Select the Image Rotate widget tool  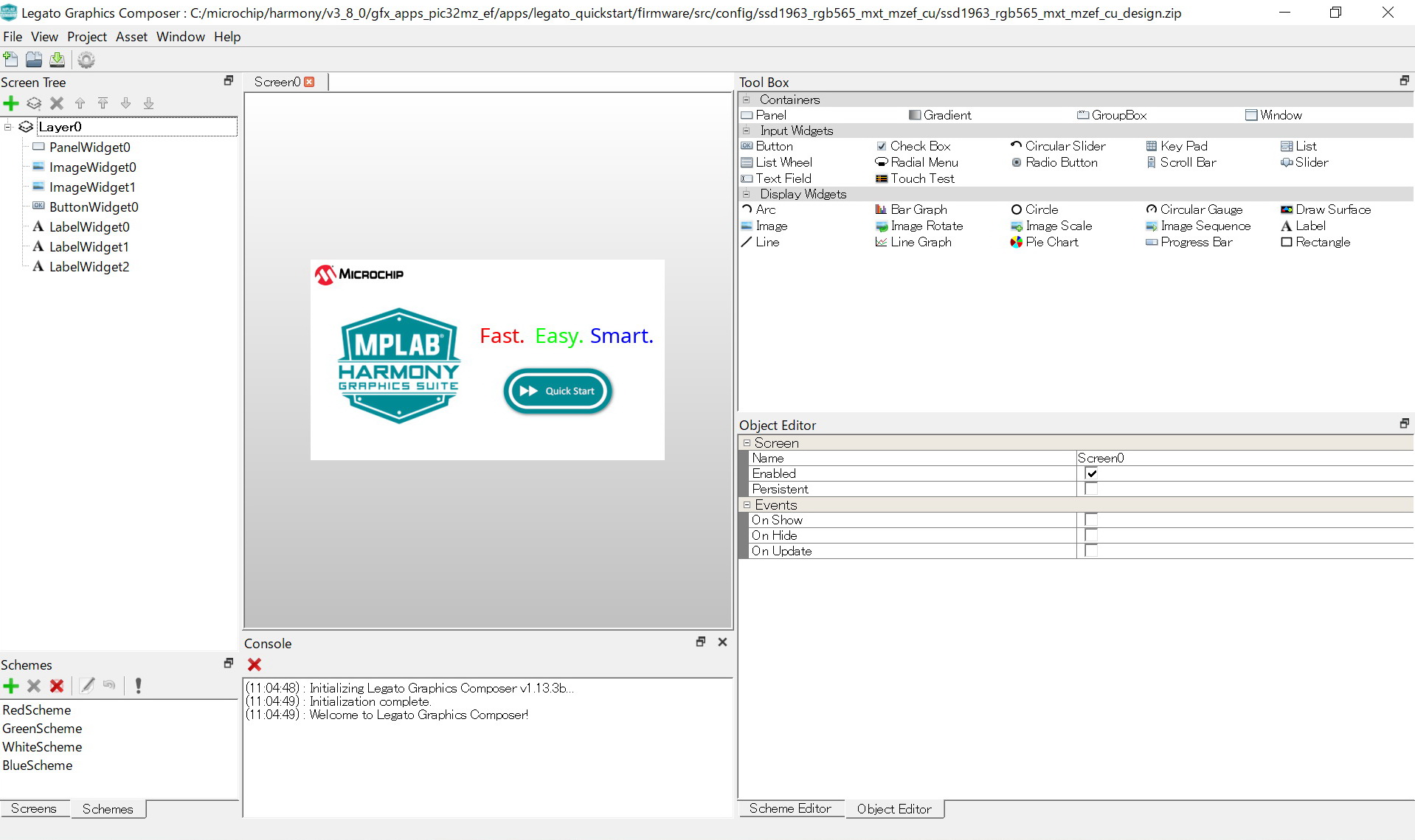point(919,226)
